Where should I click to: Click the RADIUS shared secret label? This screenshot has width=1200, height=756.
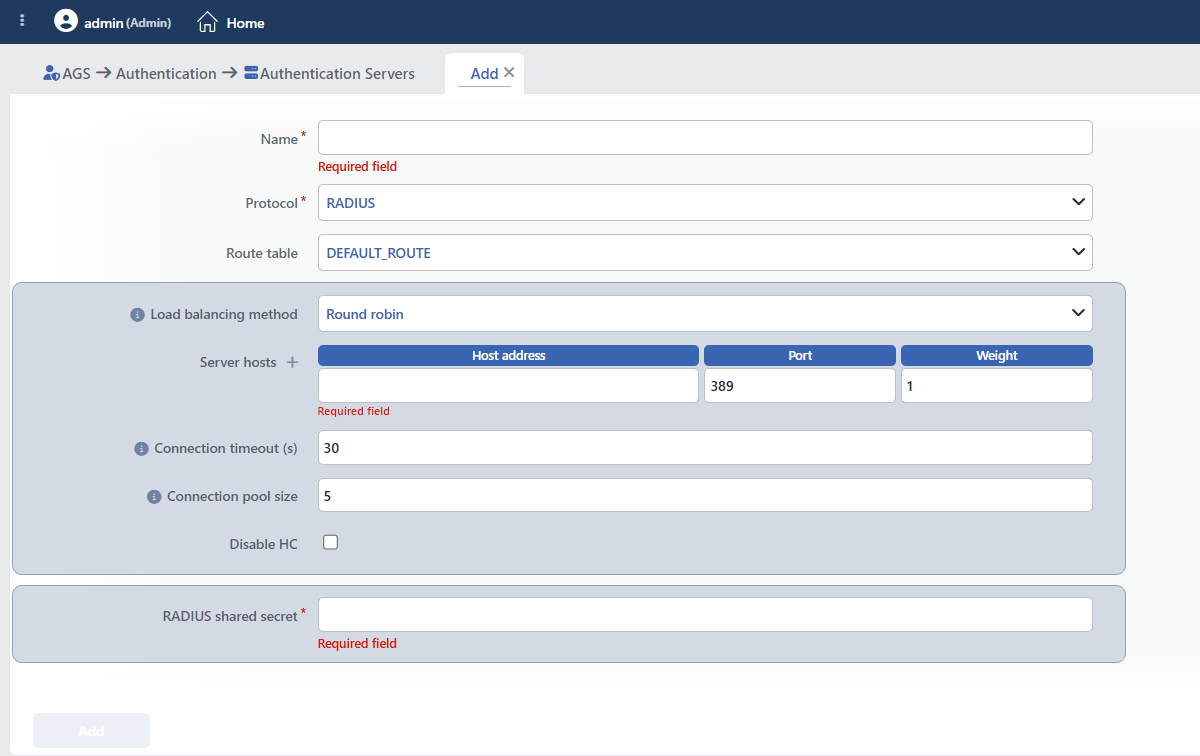click(x=230, y=616)
